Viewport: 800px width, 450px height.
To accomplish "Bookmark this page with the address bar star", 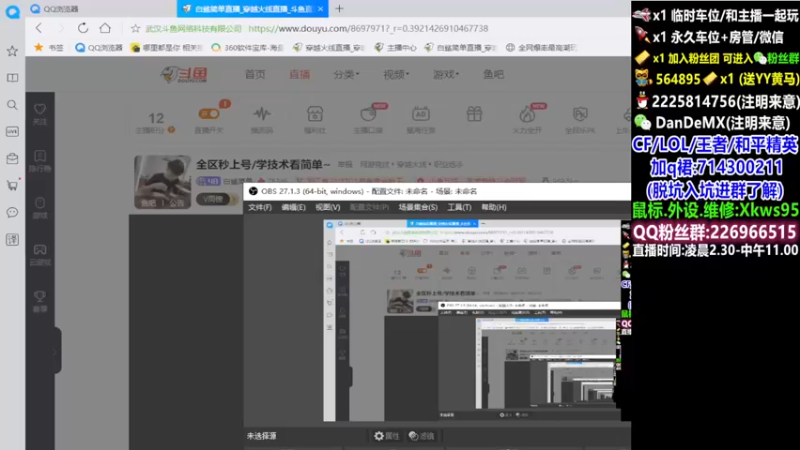I will tap(135, 29).
